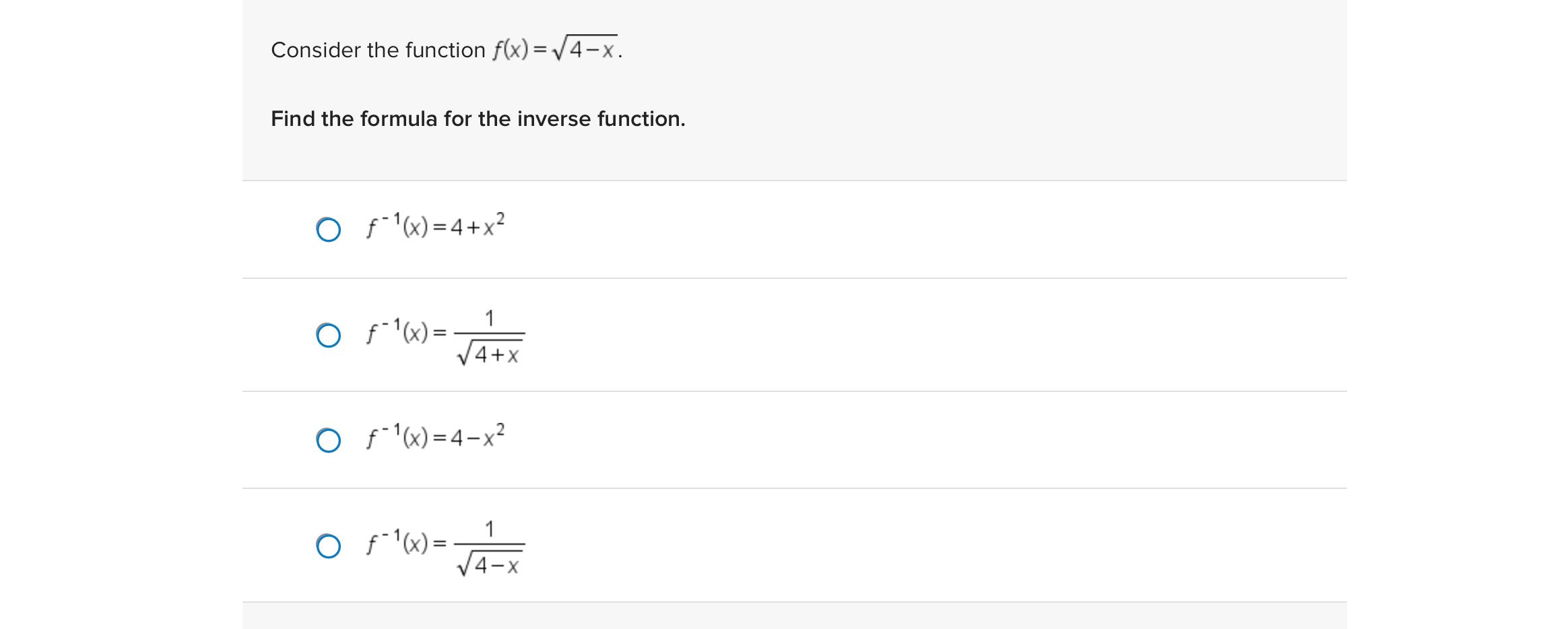Click the 'Consider the function' question text
This screenshot has height=629, width=1568.
(378, 50)
